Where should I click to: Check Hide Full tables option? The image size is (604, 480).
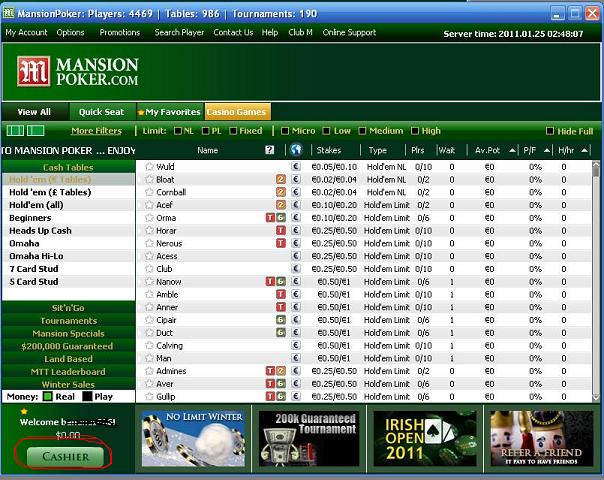point(550,131)
